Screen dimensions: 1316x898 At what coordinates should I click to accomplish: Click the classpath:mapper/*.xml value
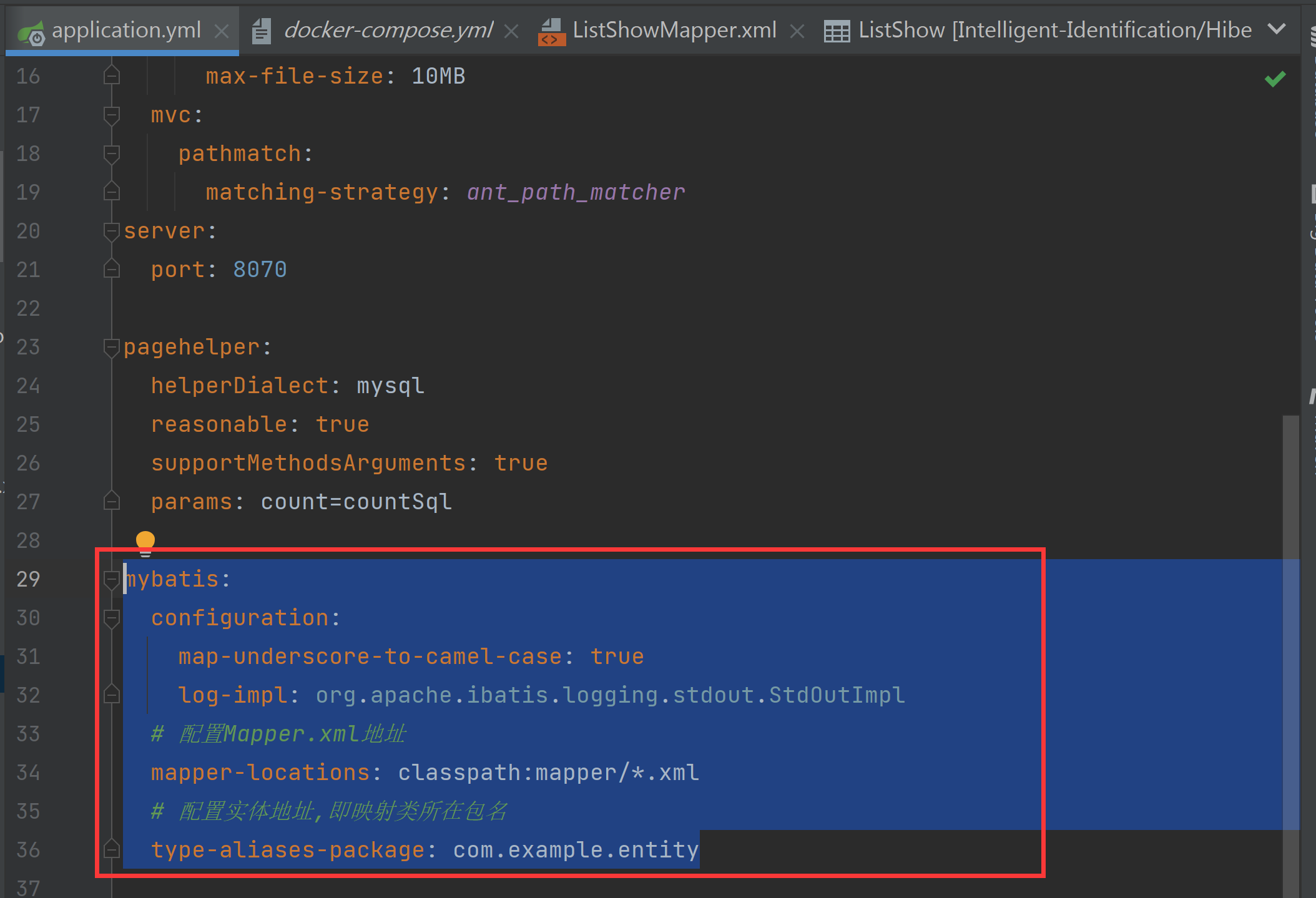point(549,773)
